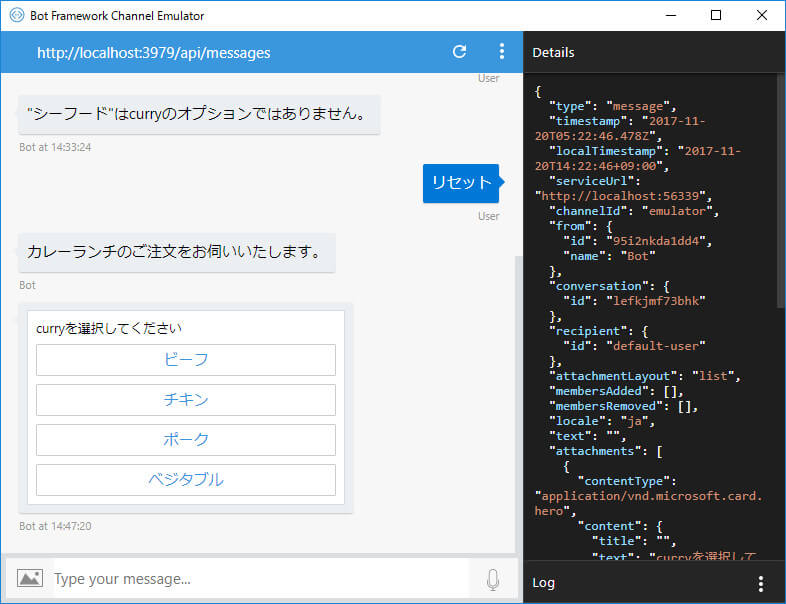
Task: Select the リセット user message bubble
Action: click(x=461, y=183)
